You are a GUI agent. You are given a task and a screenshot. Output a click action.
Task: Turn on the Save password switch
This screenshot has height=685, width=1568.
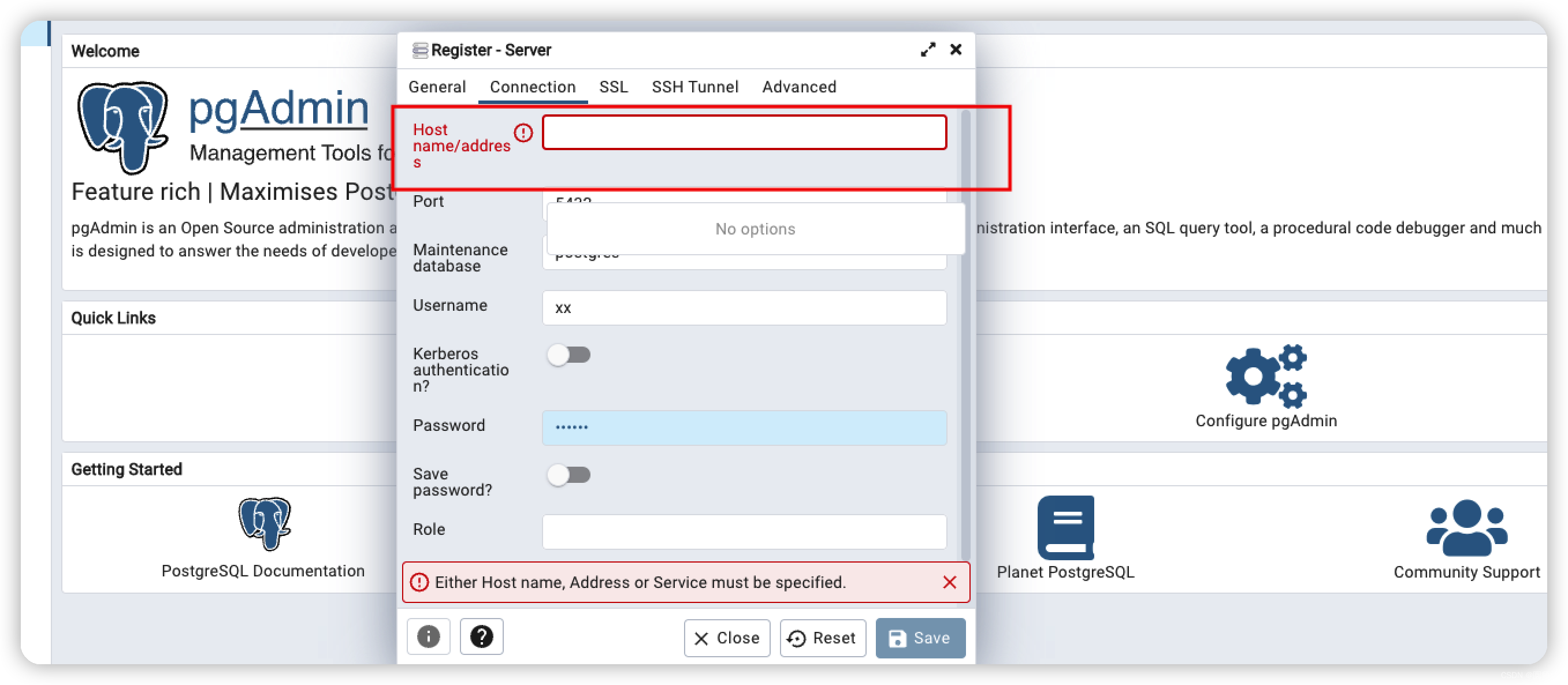[569, 475]
